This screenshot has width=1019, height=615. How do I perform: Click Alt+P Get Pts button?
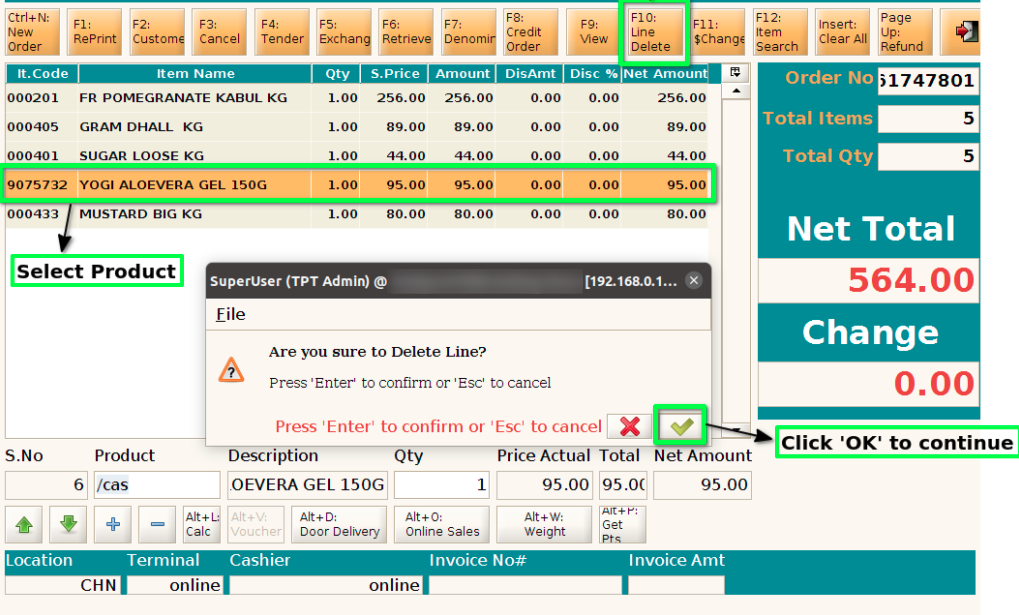tap(622, 524)
